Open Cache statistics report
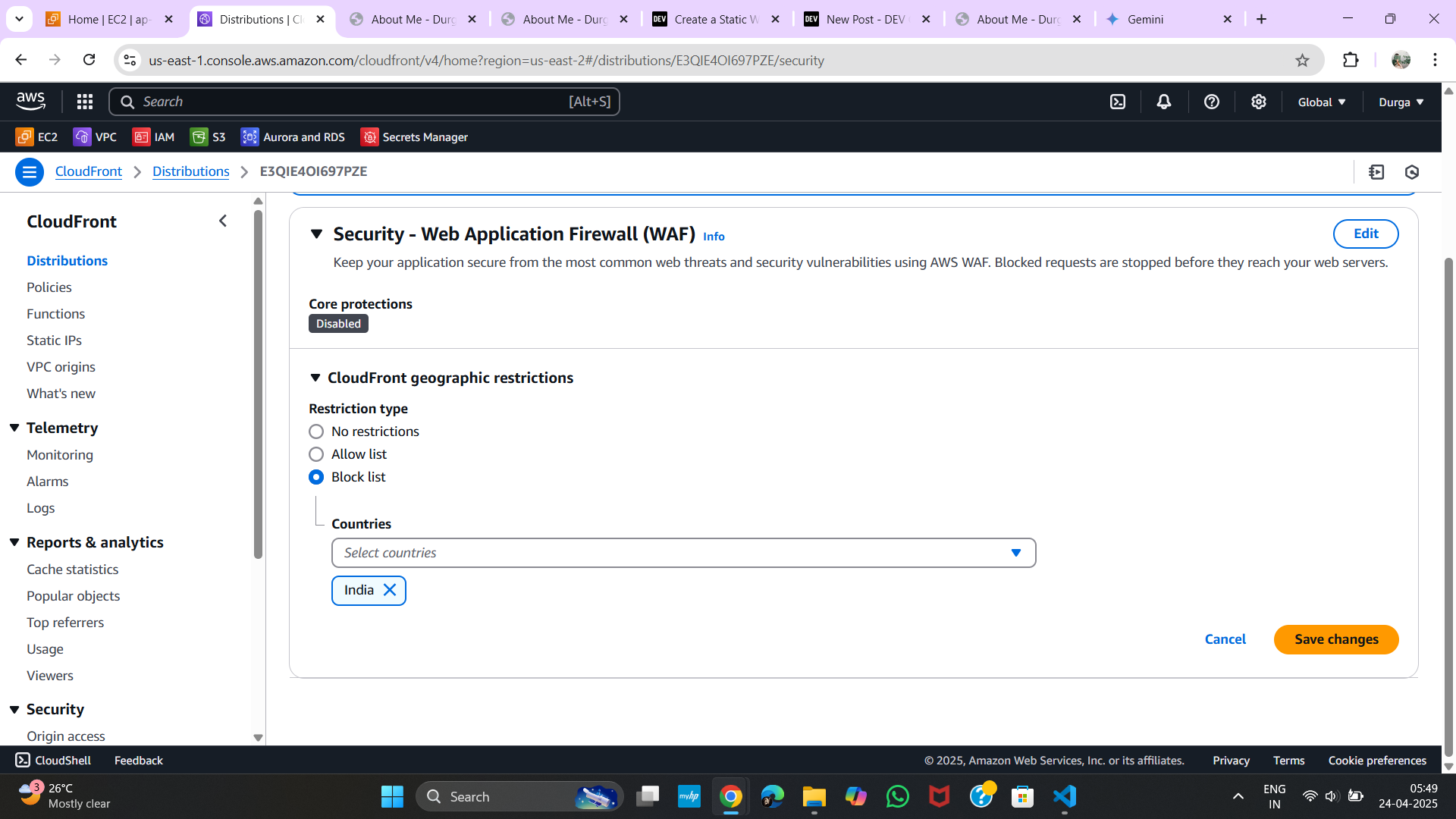The height and width of the screenshot is (819, 1456). click(x=73, y=569)
